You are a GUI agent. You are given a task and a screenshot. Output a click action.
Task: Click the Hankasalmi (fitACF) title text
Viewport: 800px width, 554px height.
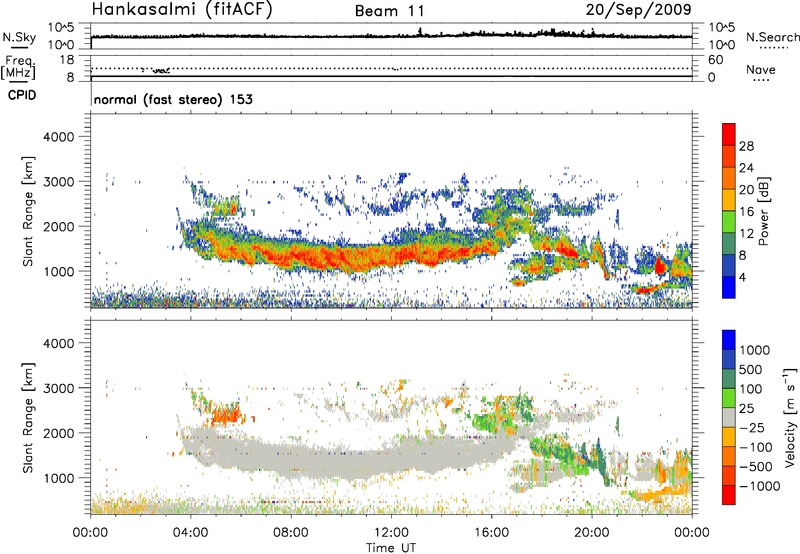coord(182,9)
